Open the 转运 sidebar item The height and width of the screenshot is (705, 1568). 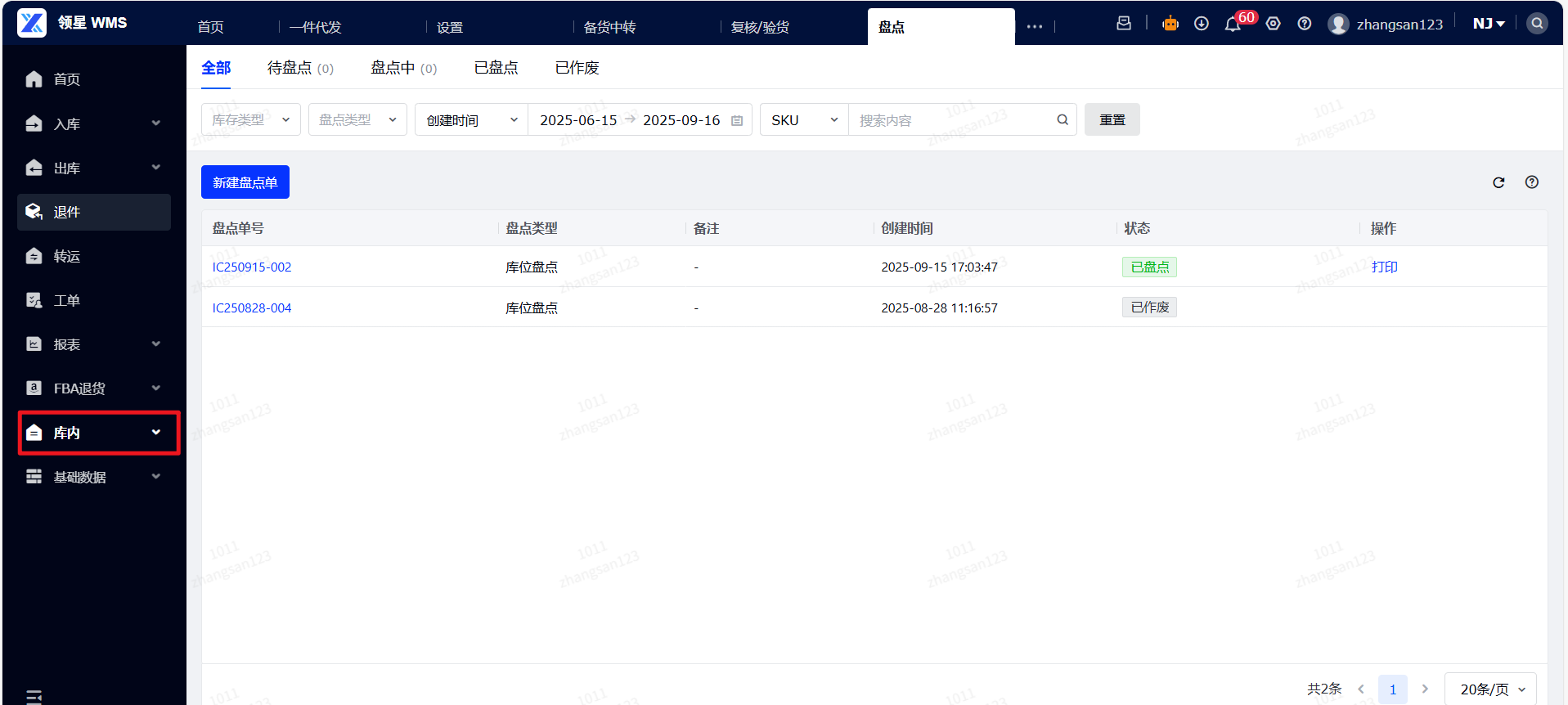point(94,256)
